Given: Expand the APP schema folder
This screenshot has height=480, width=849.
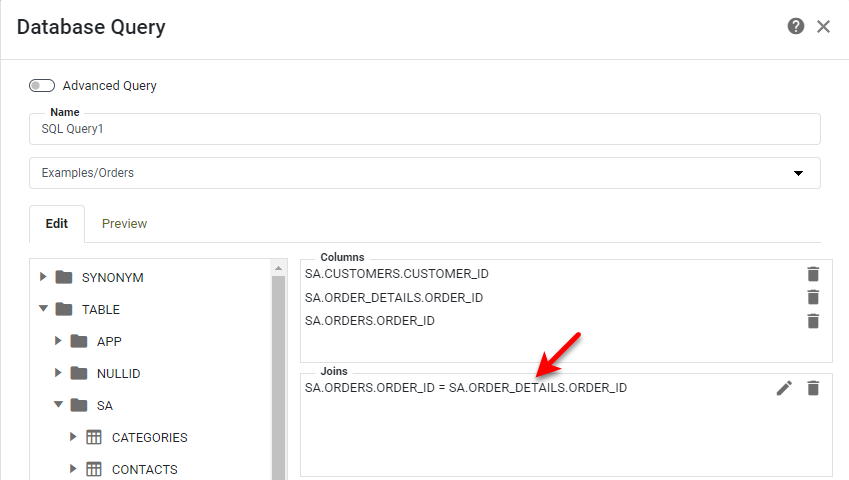Looking at the screenshot, I should [x=58, y=341].
